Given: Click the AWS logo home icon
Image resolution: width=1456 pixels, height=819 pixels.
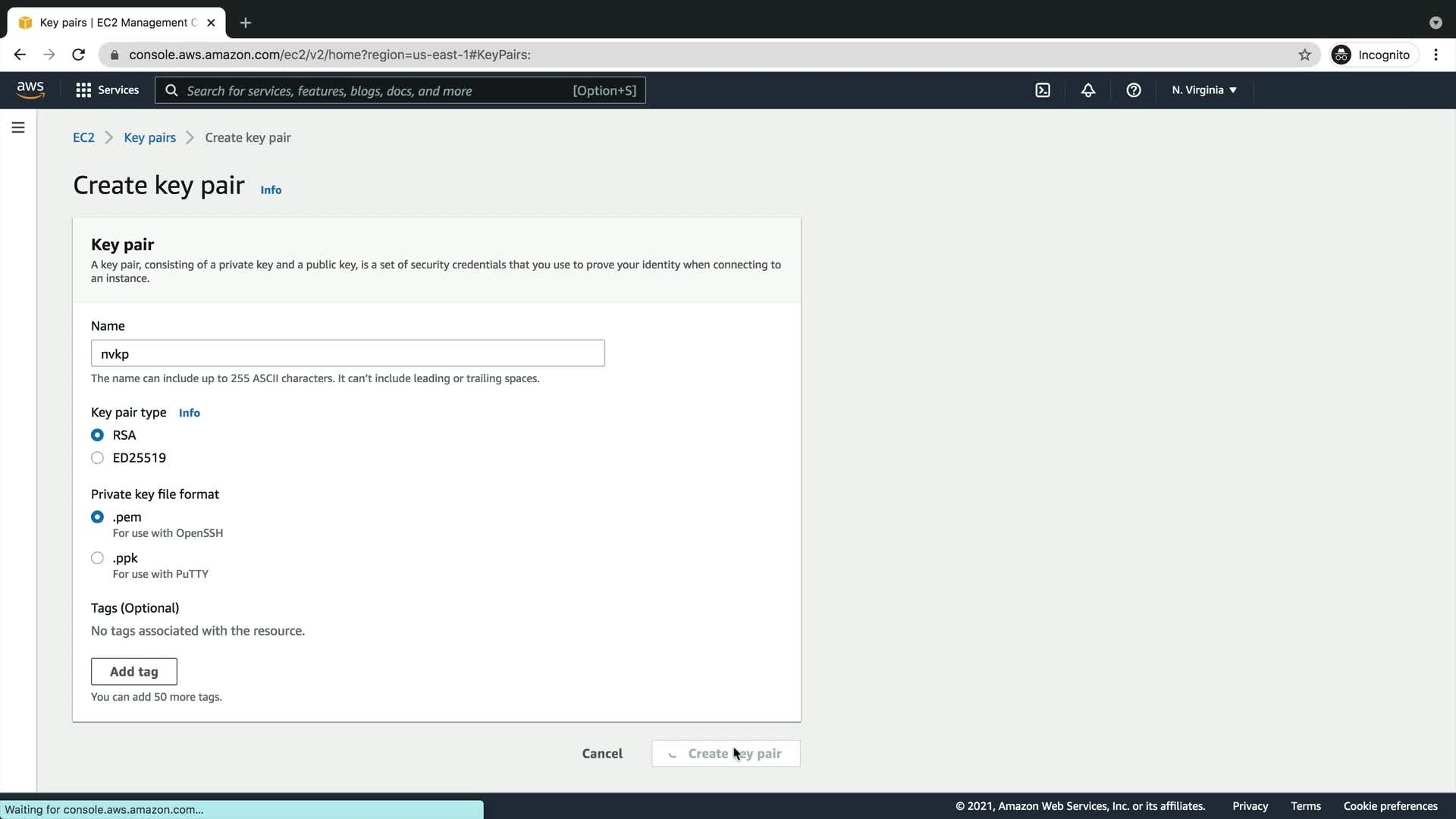Looking at the screenshot, I should (x=30, y=90).
